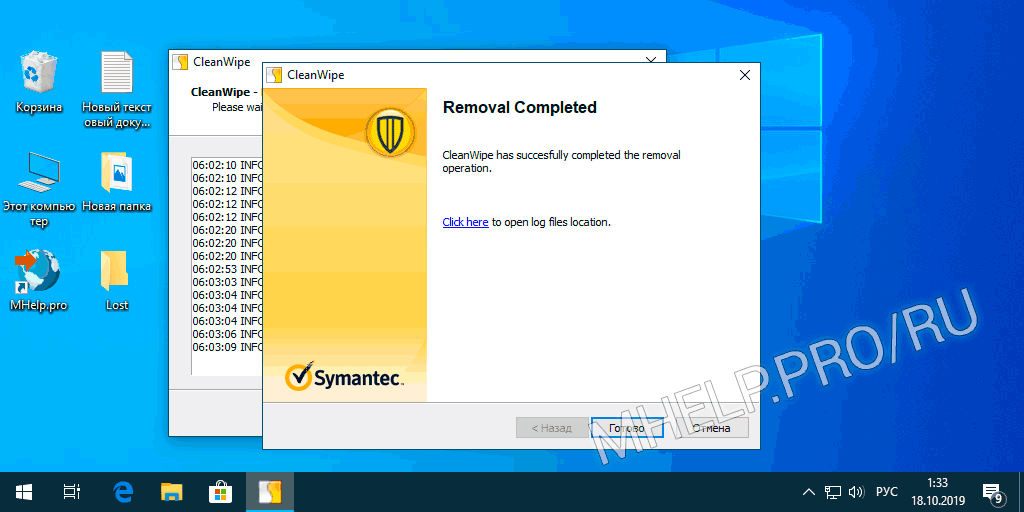The height and width of the screenshot is (512, 1024).
Task: Open Task View on the taskbar
Action: pos(72,492)
